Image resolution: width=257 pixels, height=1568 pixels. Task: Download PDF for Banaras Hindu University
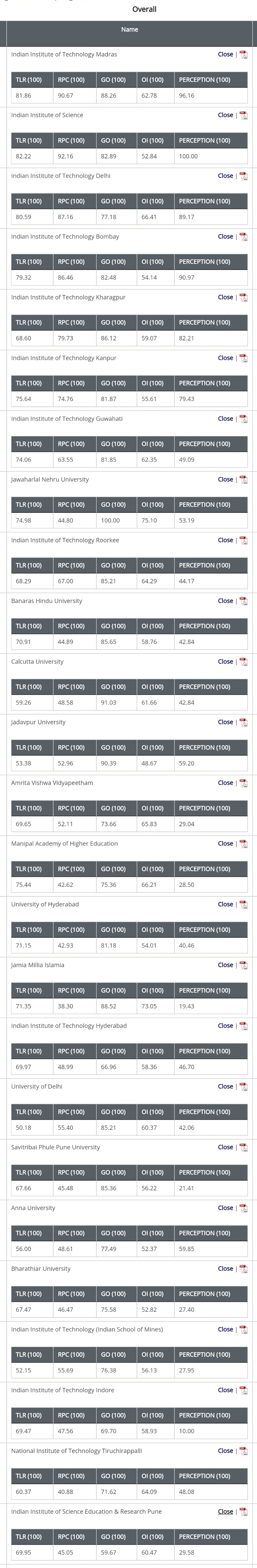point(243,601)
